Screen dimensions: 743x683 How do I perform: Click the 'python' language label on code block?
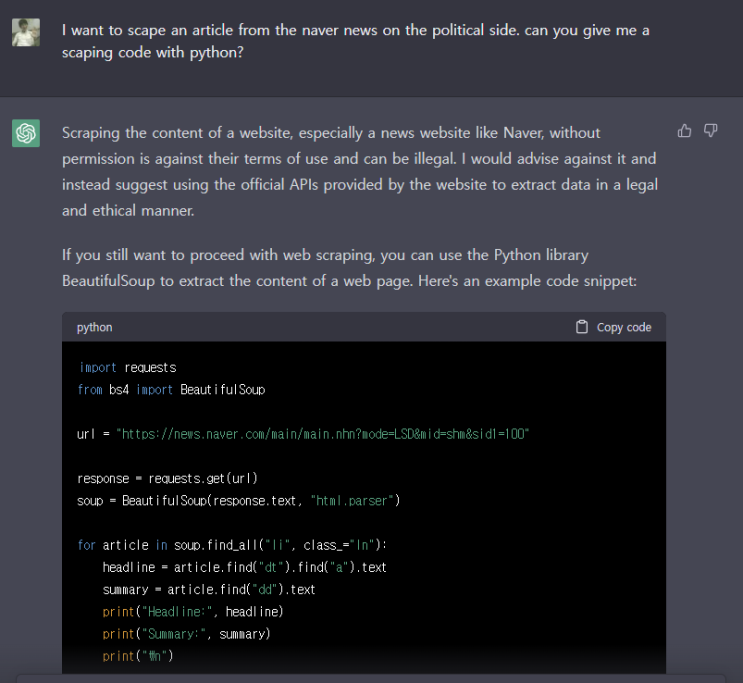(x=95, y=328)
